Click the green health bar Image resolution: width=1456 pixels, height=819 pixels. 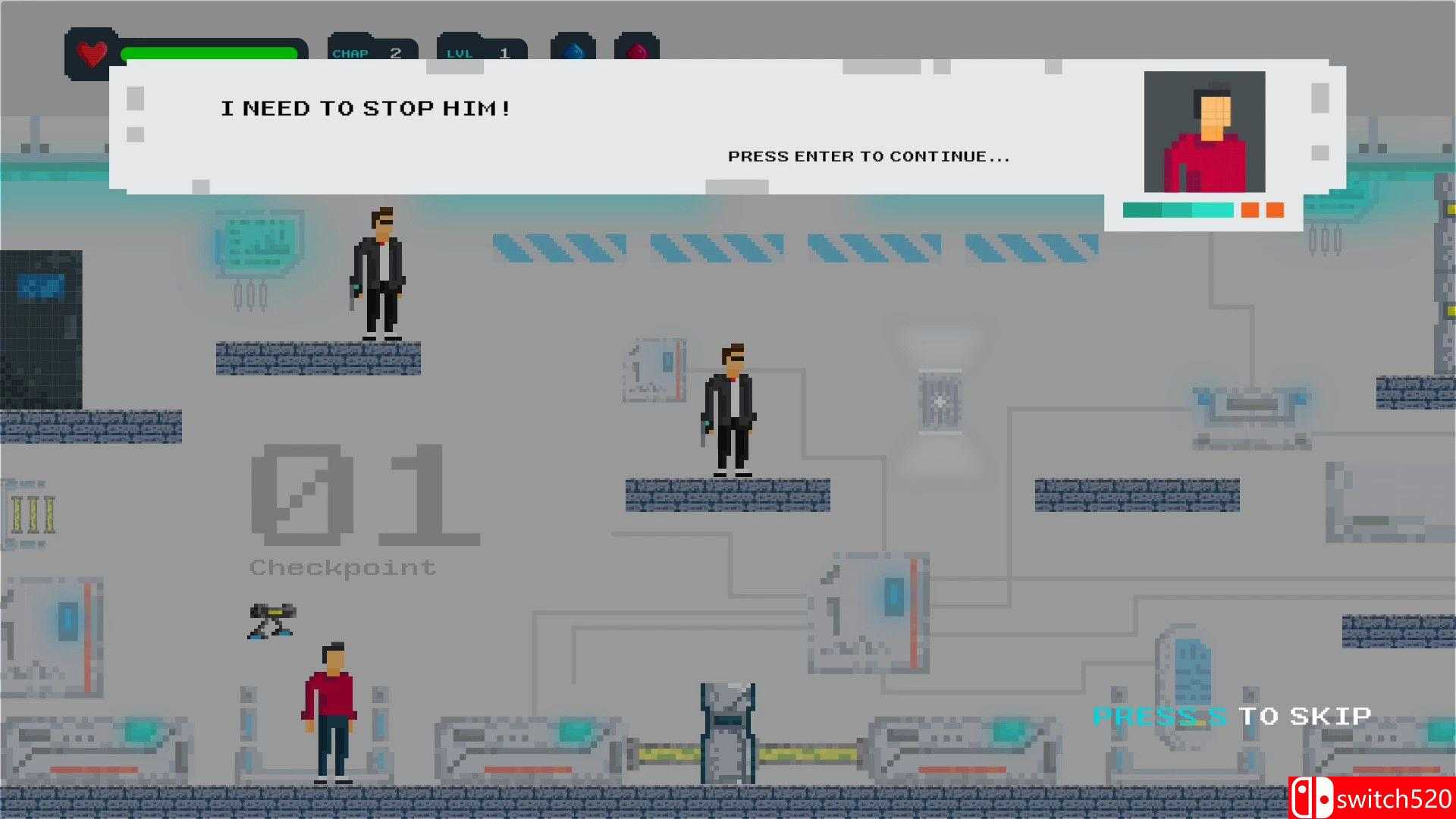click(209, 53)
